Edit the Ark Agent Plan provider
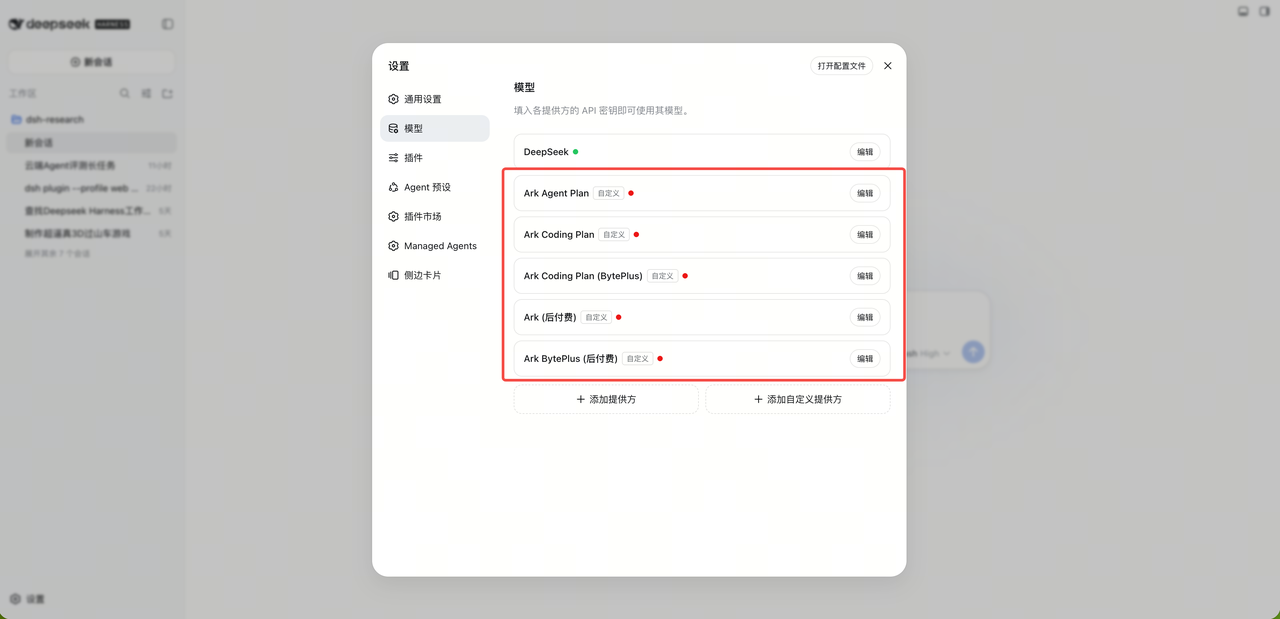Viewport: 1280px width, 619px height. tap(865, 193)
